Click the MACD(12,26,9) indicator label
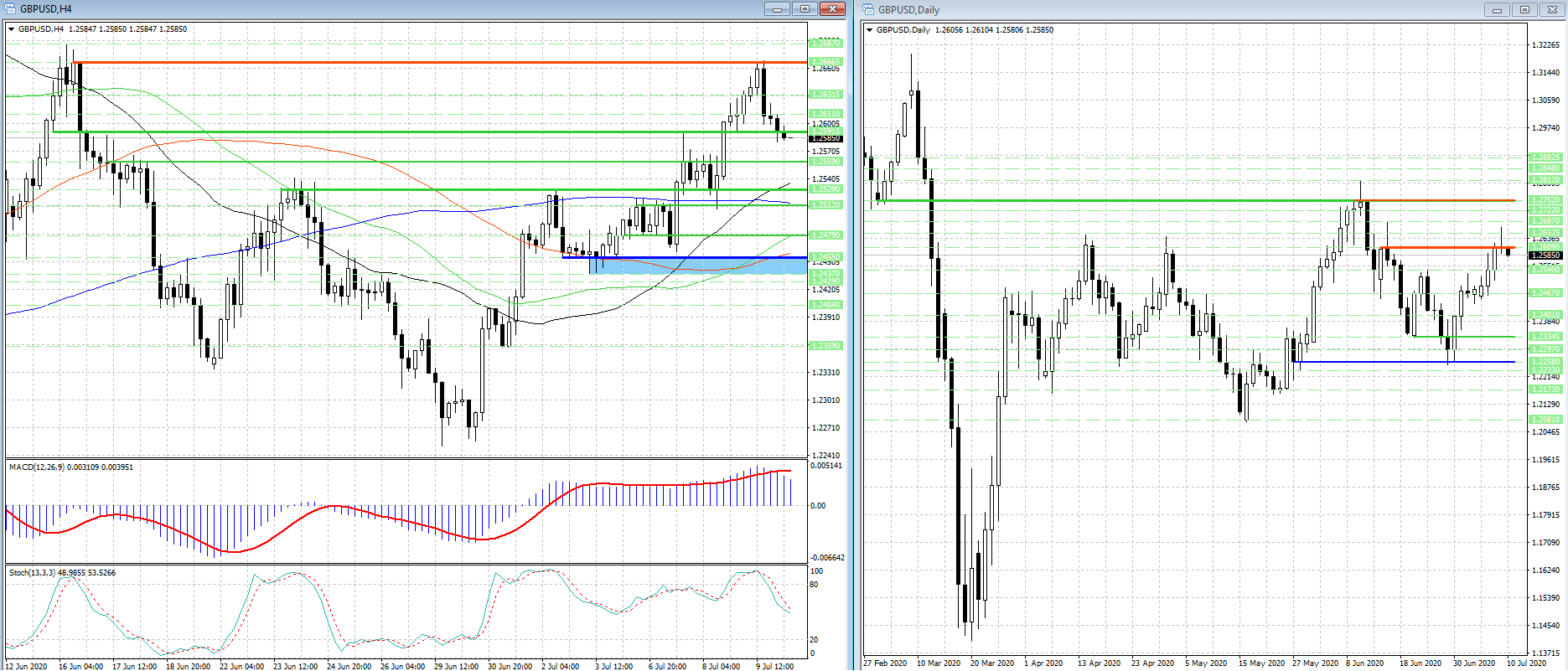Image resolution: width=1568 pixels, height=671 pixels. point(71,467)
